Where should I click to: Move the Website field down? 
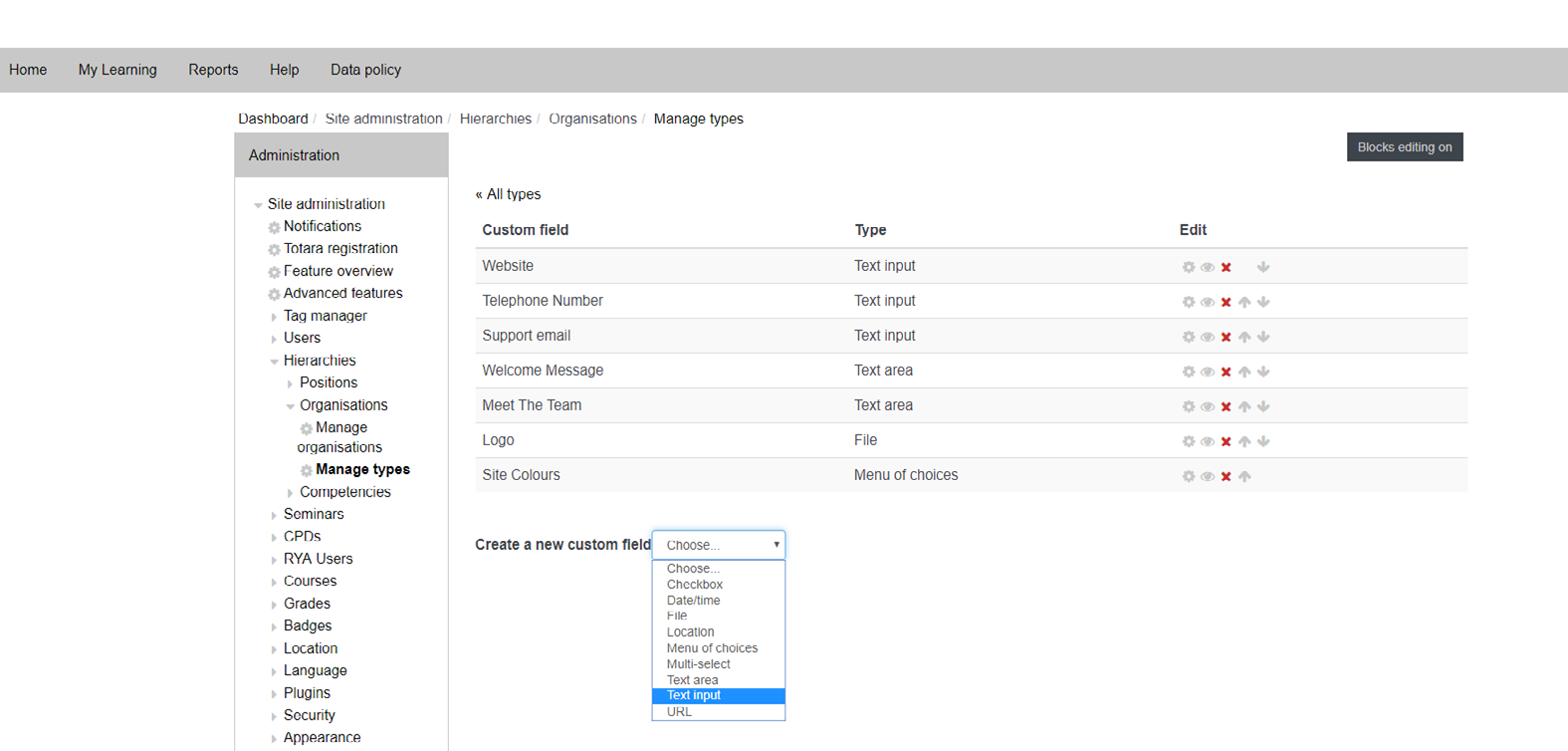point(1263,267)
